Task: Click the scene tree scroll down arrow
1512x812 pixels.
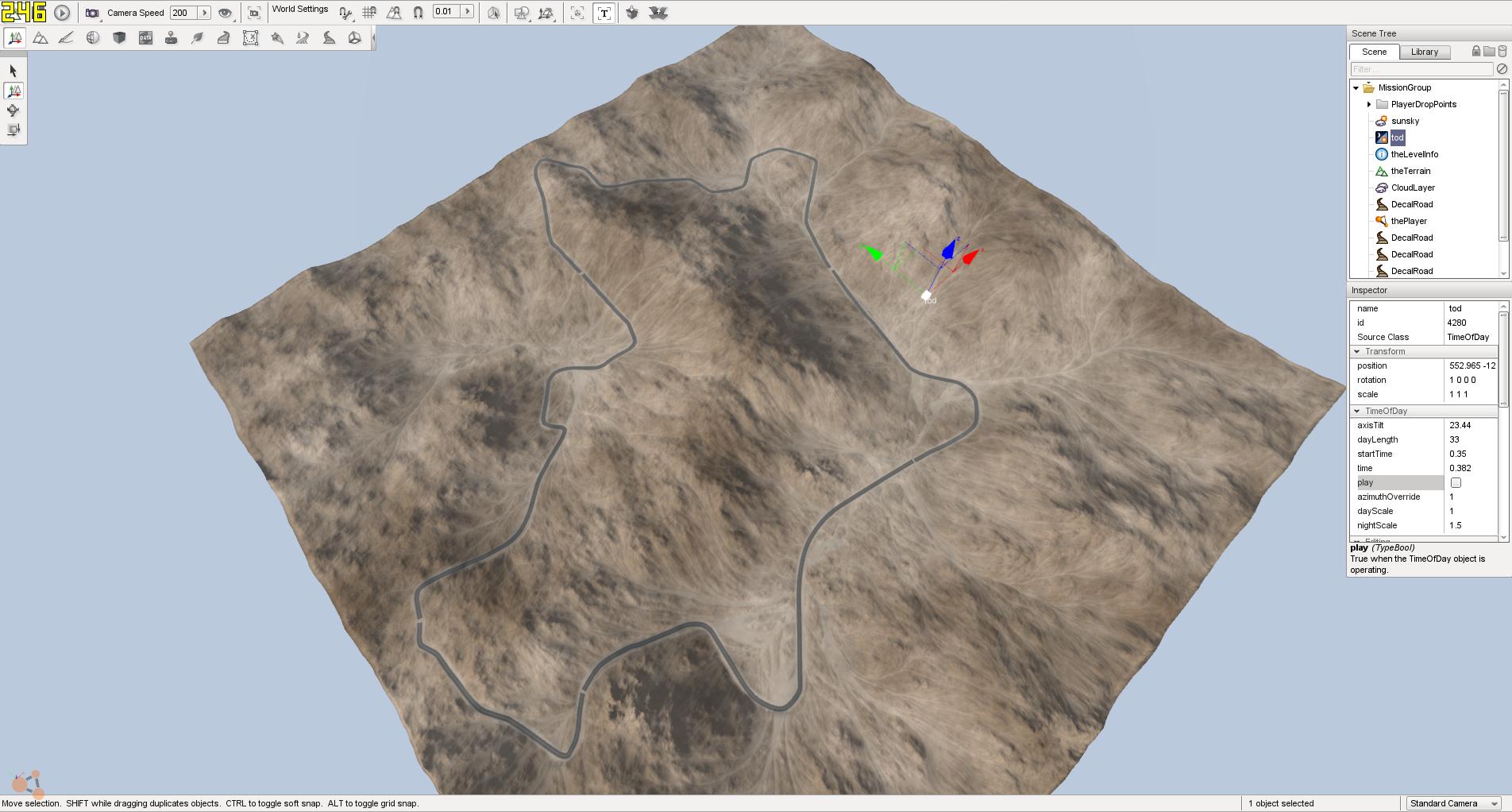Action: [1502, 273]
